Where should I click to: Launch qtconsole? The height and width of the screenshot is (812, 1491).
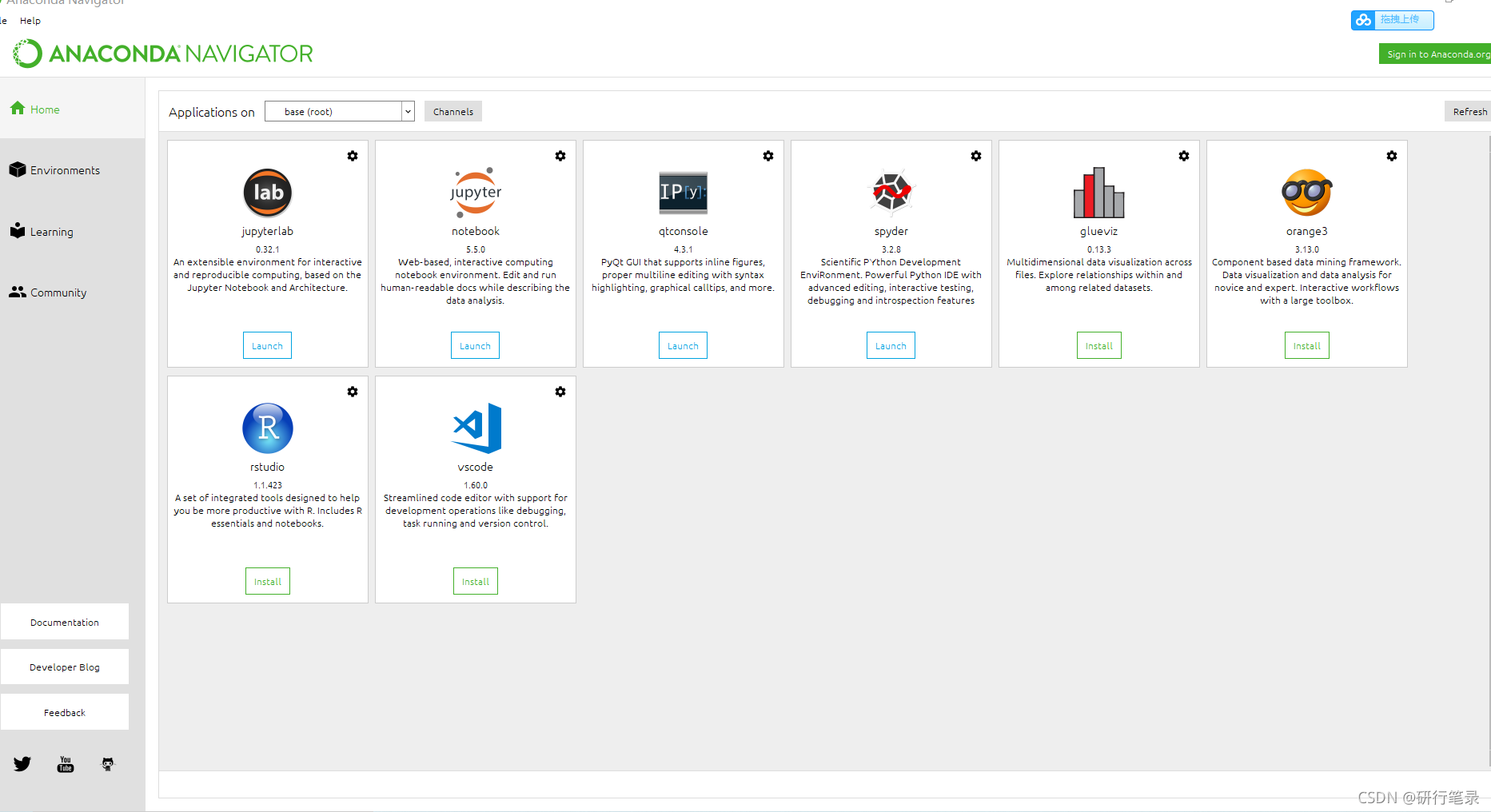point(683,345)
